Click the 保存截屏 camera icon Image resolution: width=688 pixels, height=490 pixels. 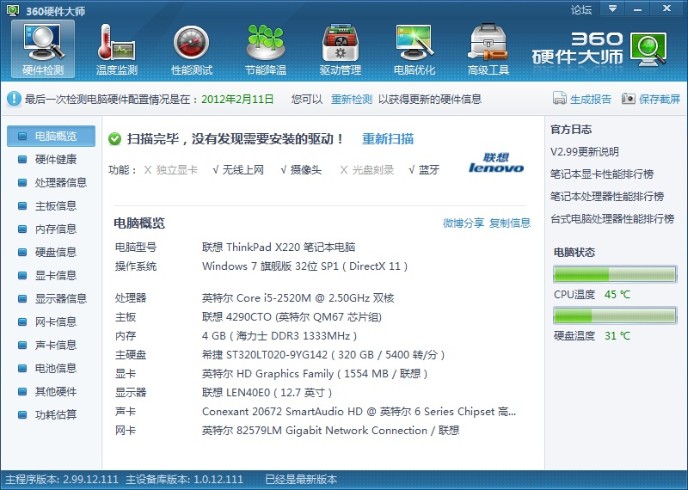628,98
